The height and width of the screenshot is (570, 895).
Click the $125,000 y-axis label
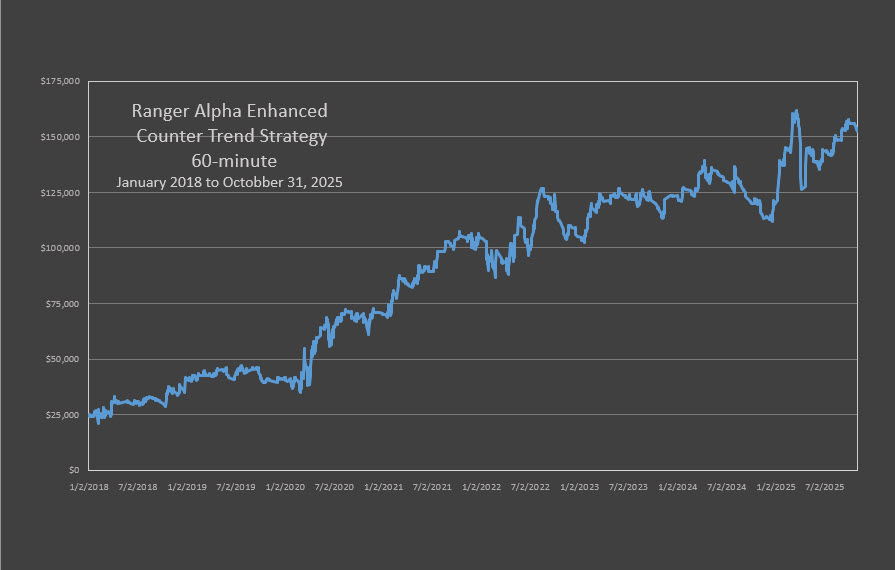pyautogui.click(x=62, y=192)
